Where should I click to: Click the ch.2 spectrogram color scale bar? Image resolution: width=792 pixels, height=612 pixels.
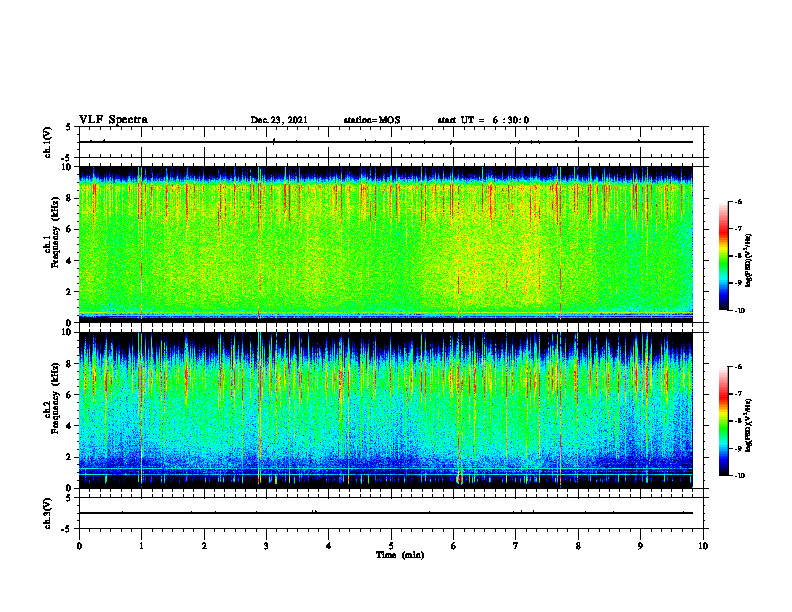(723, 421)
